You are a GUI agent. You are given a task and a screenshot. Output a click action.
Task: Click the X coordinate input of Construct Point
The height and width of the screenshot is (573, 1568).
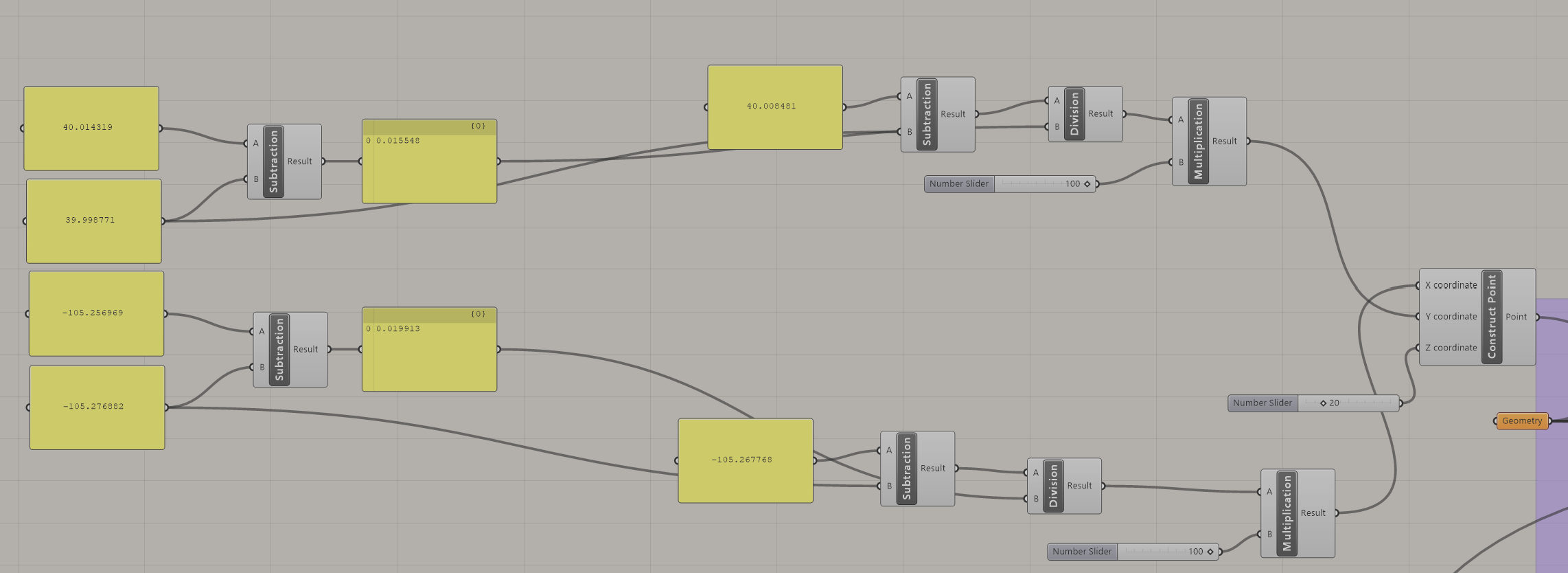[x=1450, y=285]
